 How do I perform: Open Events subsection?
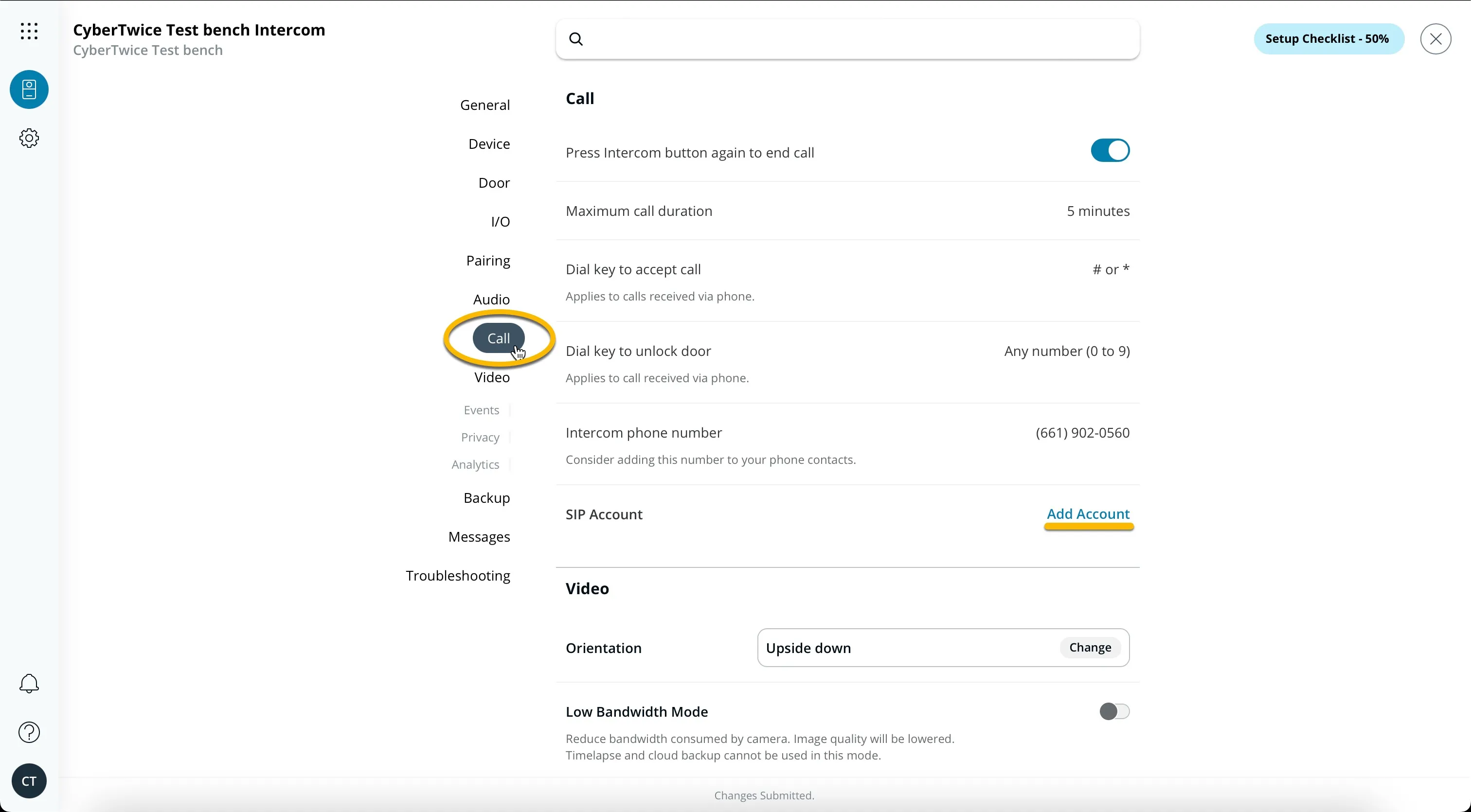pyautogui.click(x=482, y=410)
